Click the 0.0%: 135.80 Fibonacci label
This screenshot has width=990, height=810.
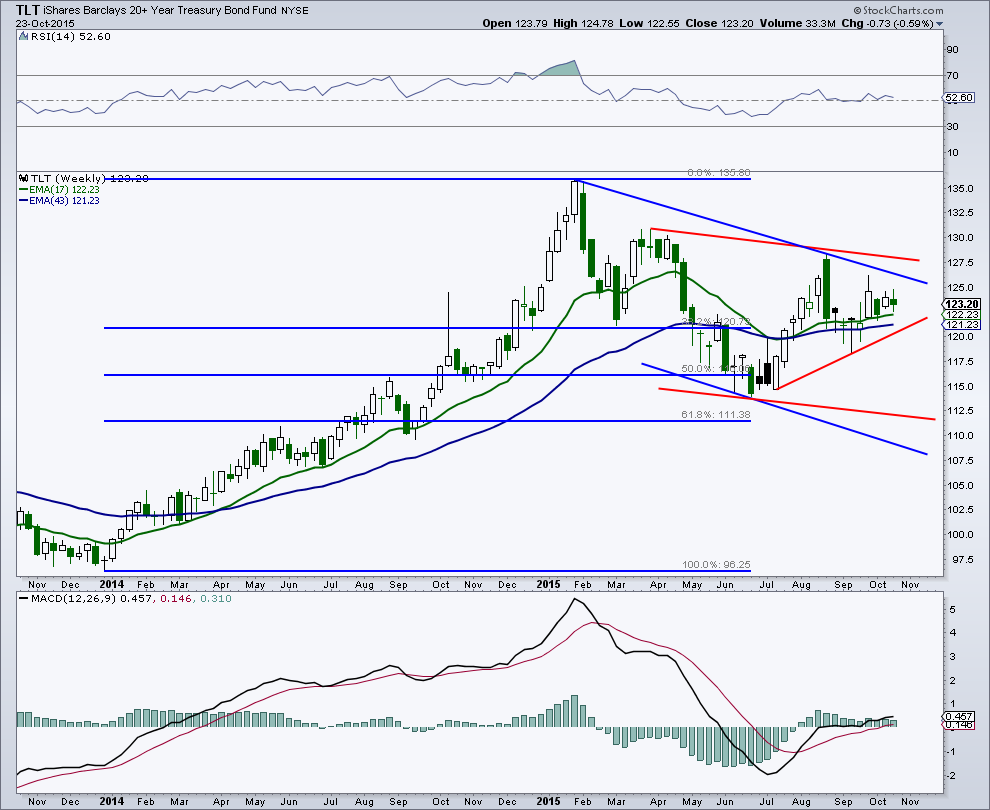(x=719, y=172)
